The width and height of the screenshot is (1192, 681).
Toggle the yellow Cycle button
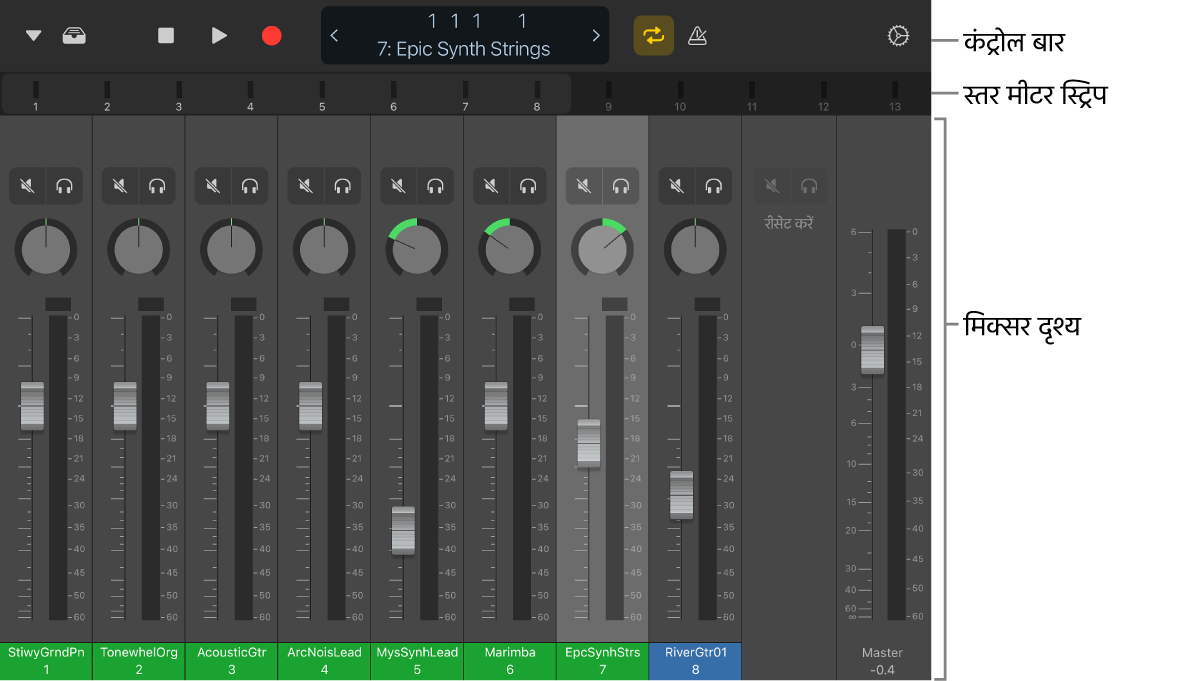[653, 36]
